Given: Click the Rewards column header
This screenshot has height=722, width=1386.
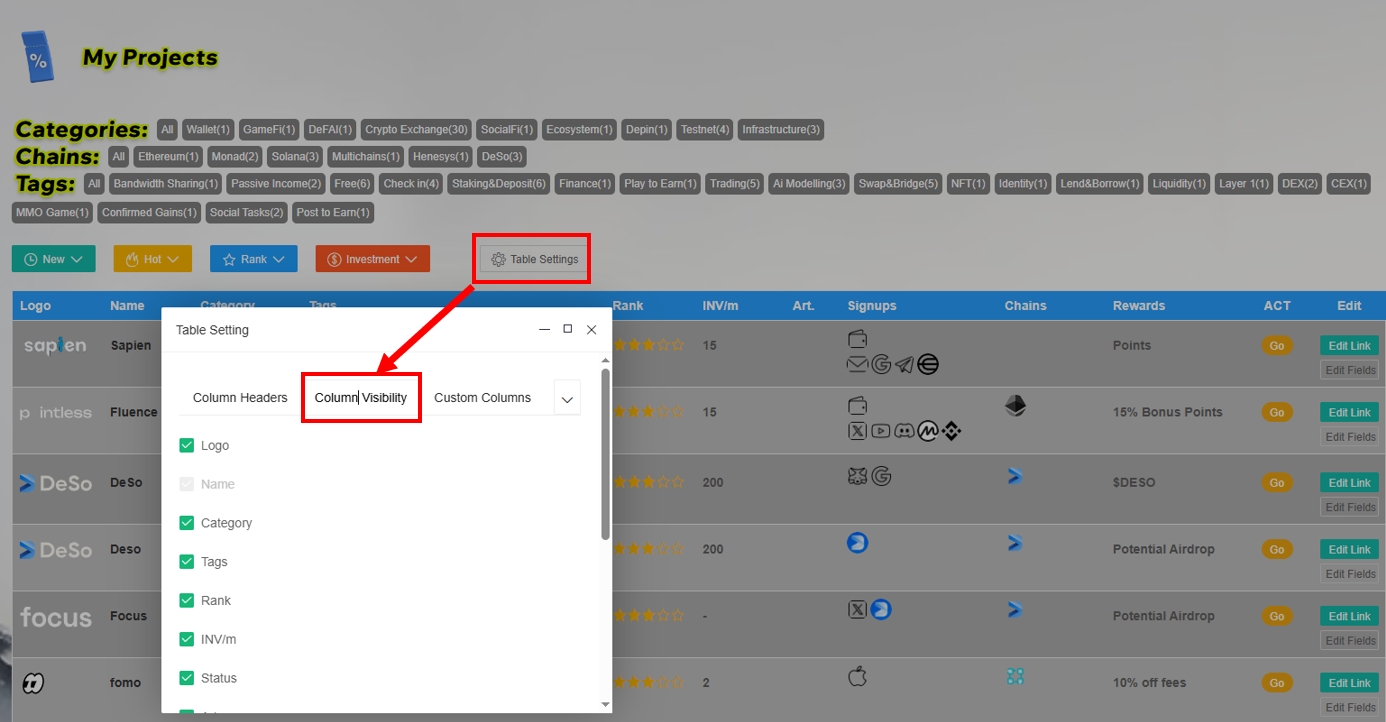Looking at the screenshot, I should click(1139, 306).
